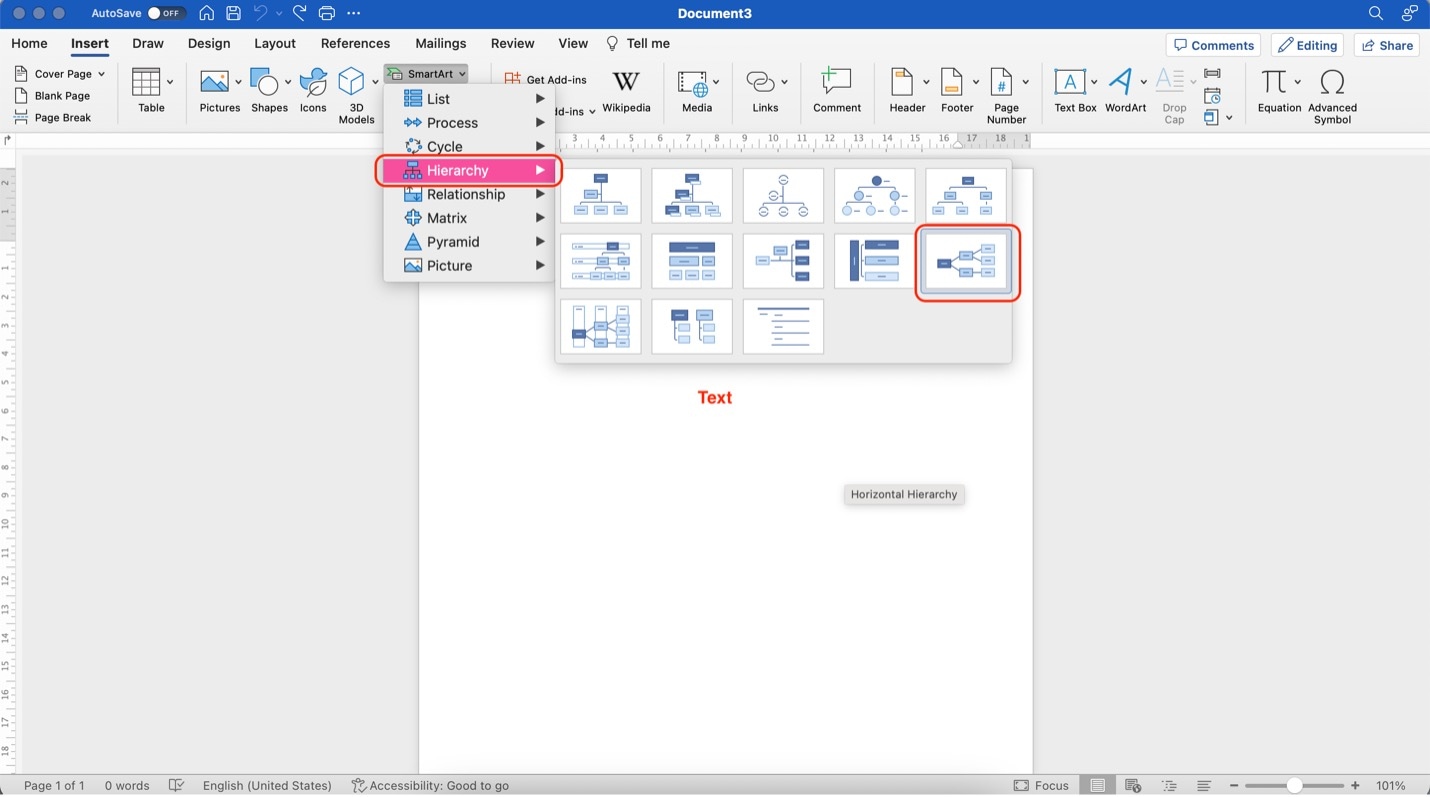Click the Search magnifier icon
1430x797 pixels.
(x=1376, y=14)
